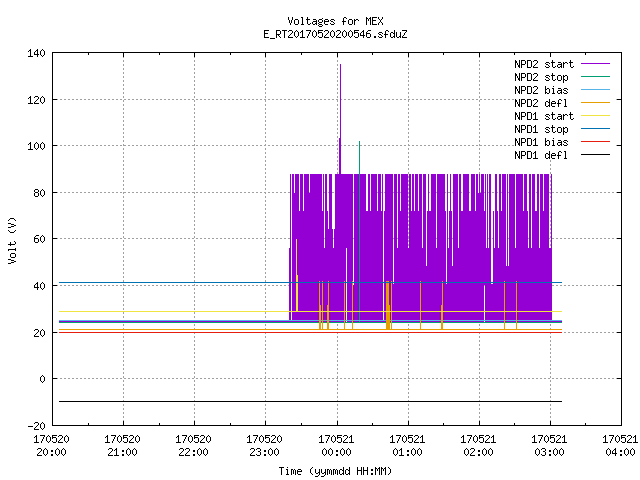Viewport: 640px width, 480px height.
Task: Click the y-axis tick value -20
Action: [x=36, y=426]
